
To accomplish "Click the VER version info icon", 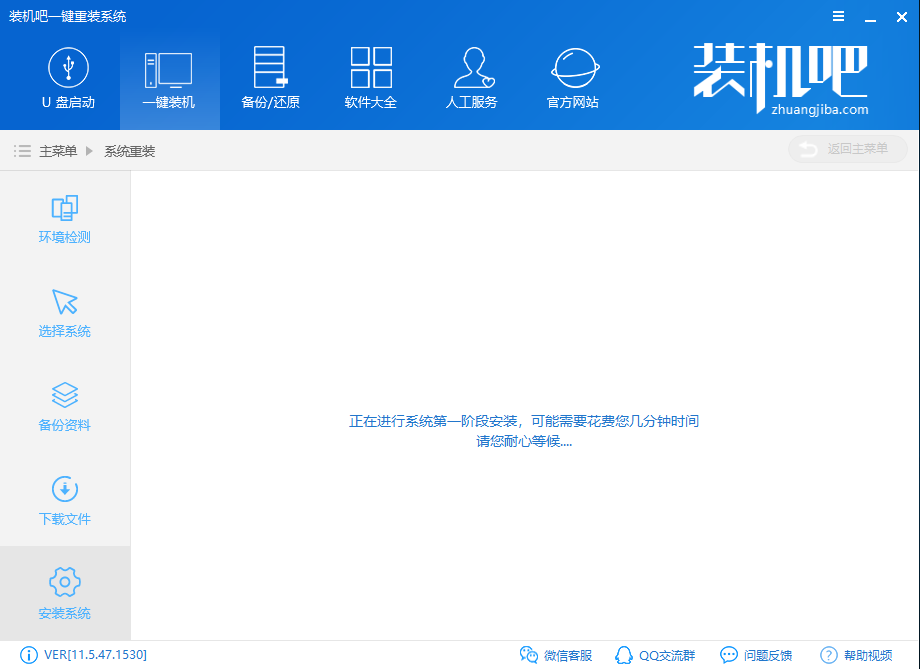I will pos(29,655).
